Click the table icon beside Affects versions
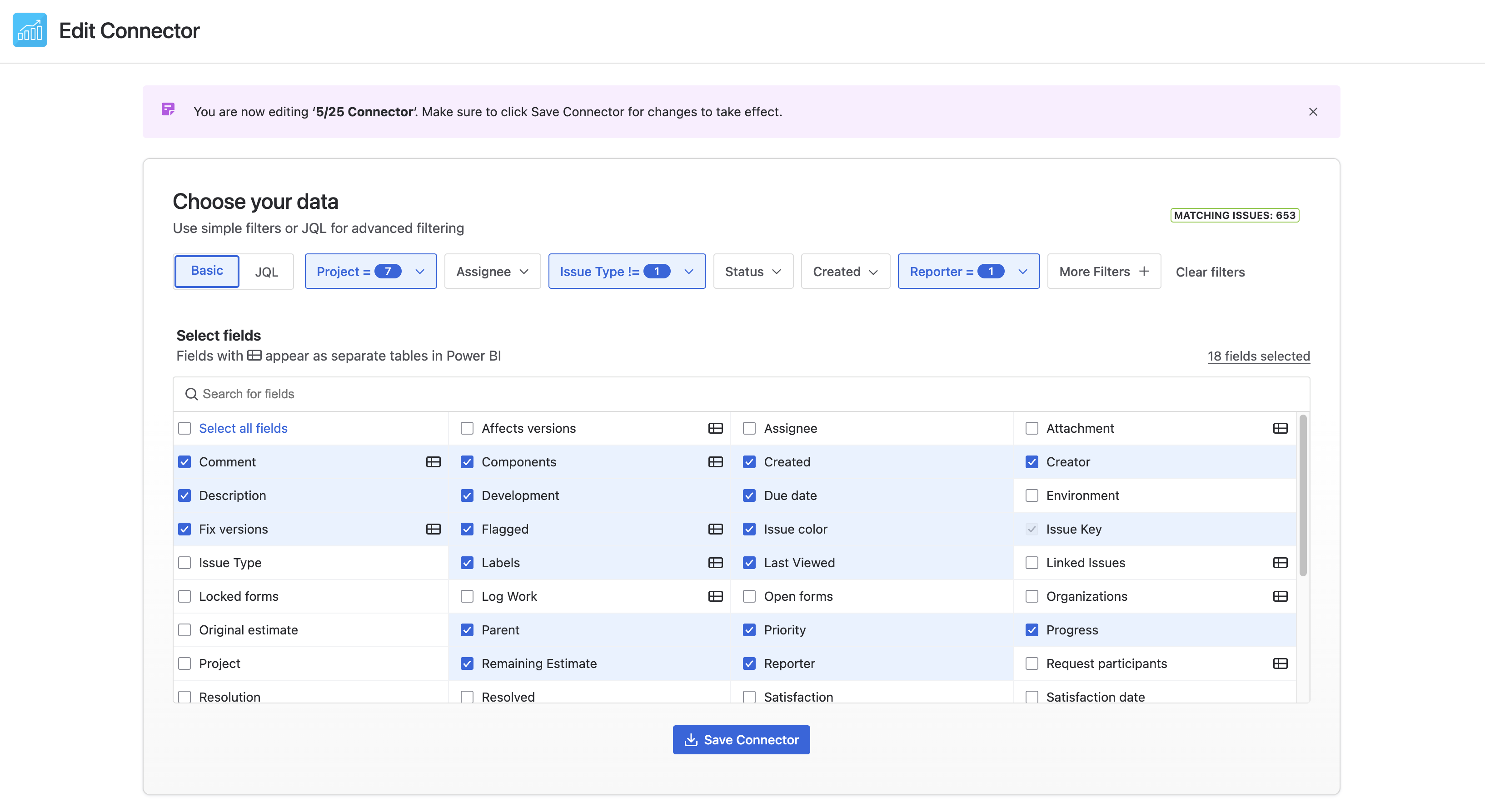The height and width of the screenshot is (812, 1485). [715, 428]
